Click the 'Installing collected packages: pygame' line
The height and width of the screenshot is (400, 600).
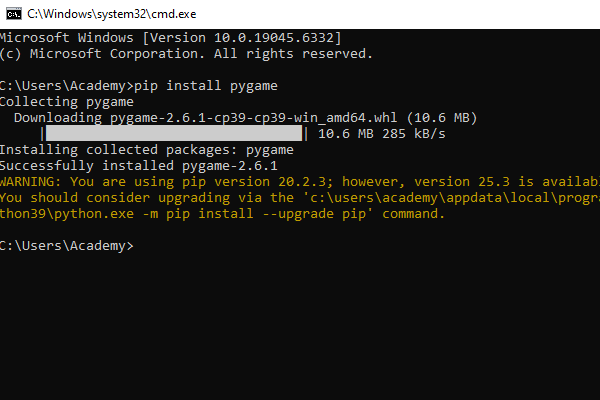[146, 150]
